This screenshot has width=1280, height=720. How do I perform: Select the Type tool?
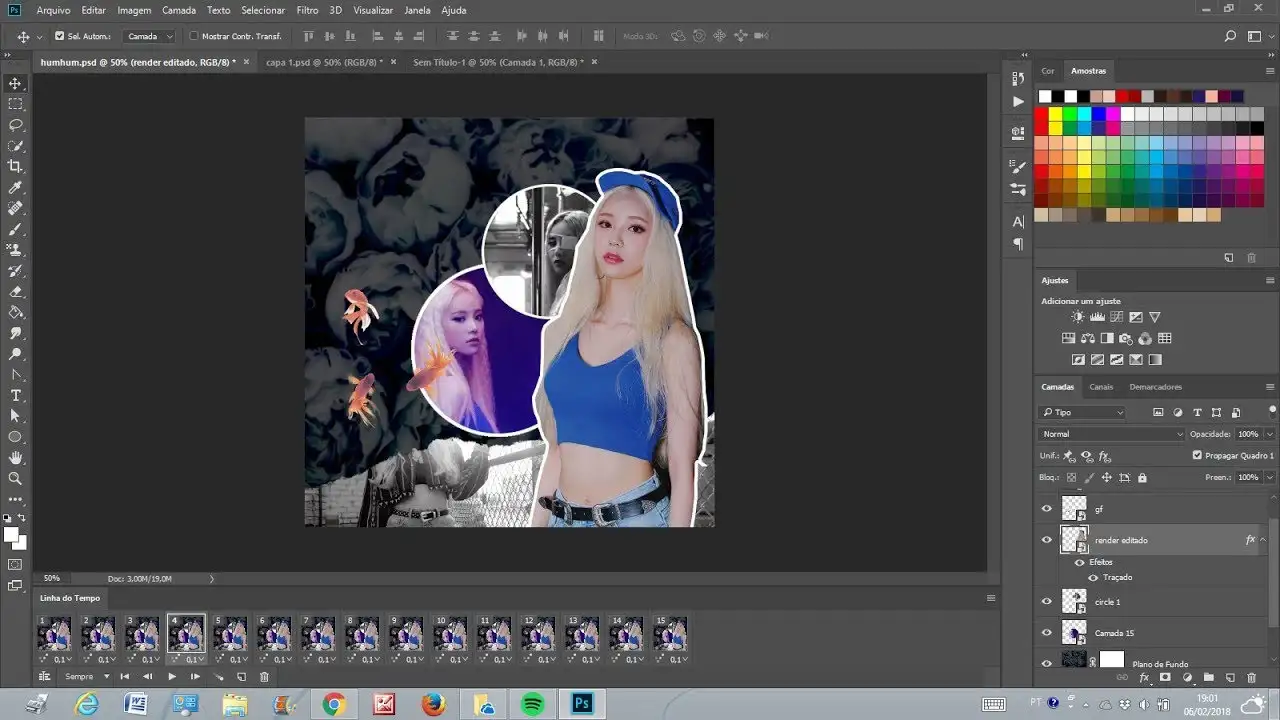[x=15, y=392]
